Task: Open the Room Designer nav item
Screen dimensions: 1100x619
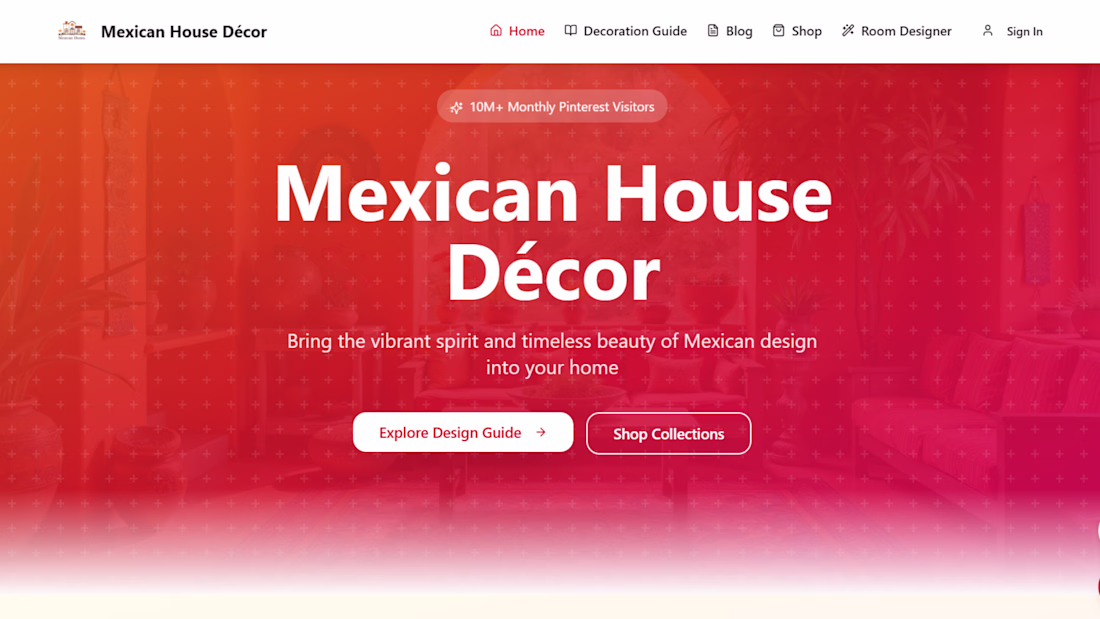Action: pyautogui.click(x=897, y=31)
